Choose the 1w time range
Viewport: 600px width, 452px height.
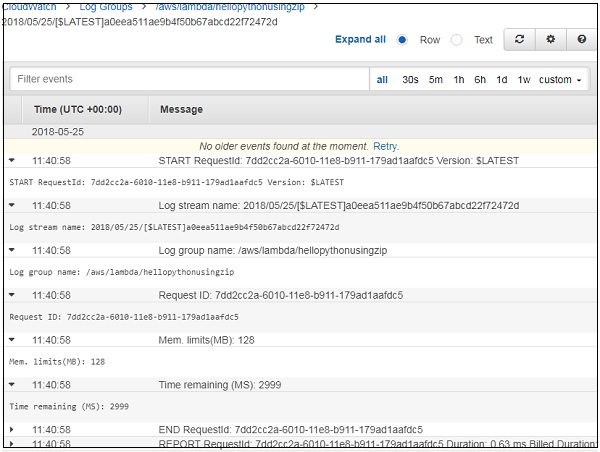(x=524, y=80)
